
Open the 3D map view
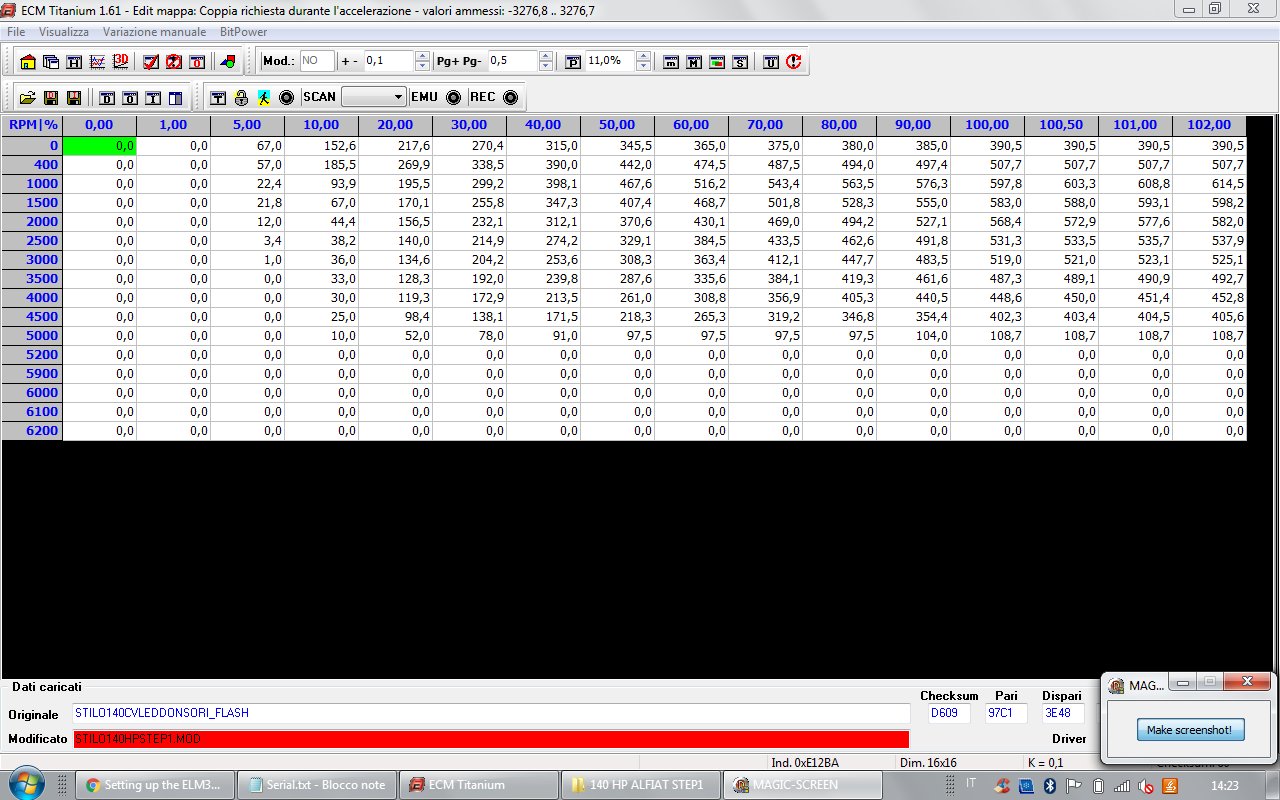pyautogui.click(x=121, y=62)
